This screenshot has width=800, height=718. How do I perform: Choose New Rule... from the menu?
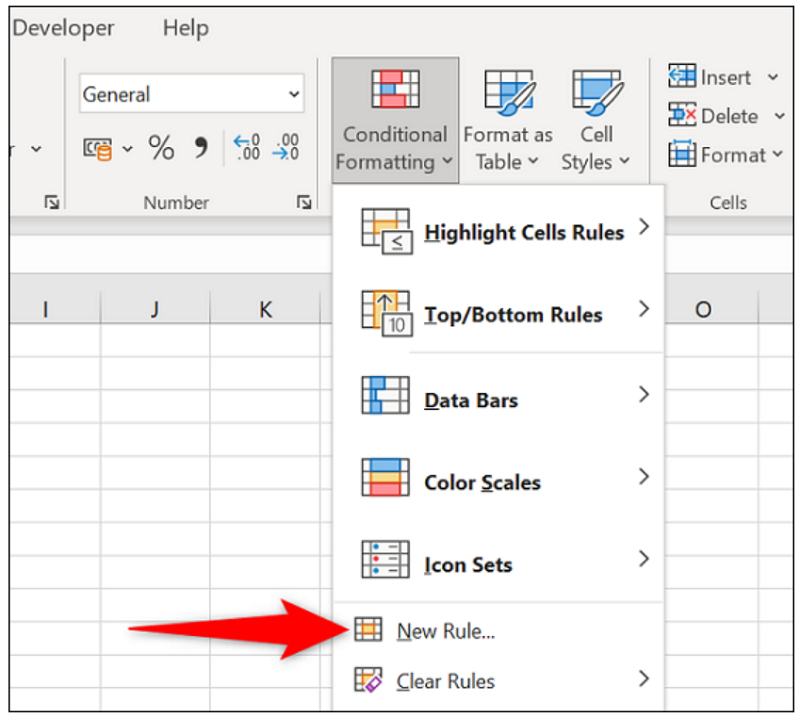(x=498, y=630)
